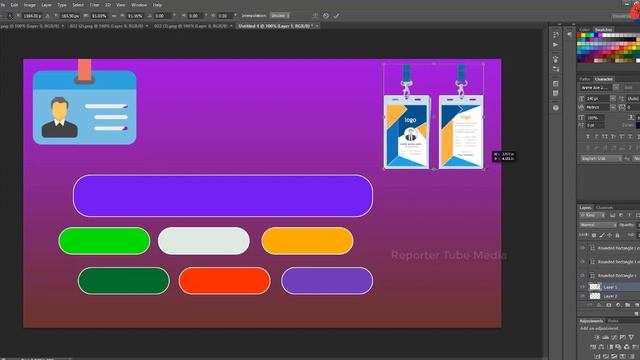Add a Brightness/Contrast adjustment
Image resolution: width=640 pixels, height=360 pixels.
(x=597, y=338)
